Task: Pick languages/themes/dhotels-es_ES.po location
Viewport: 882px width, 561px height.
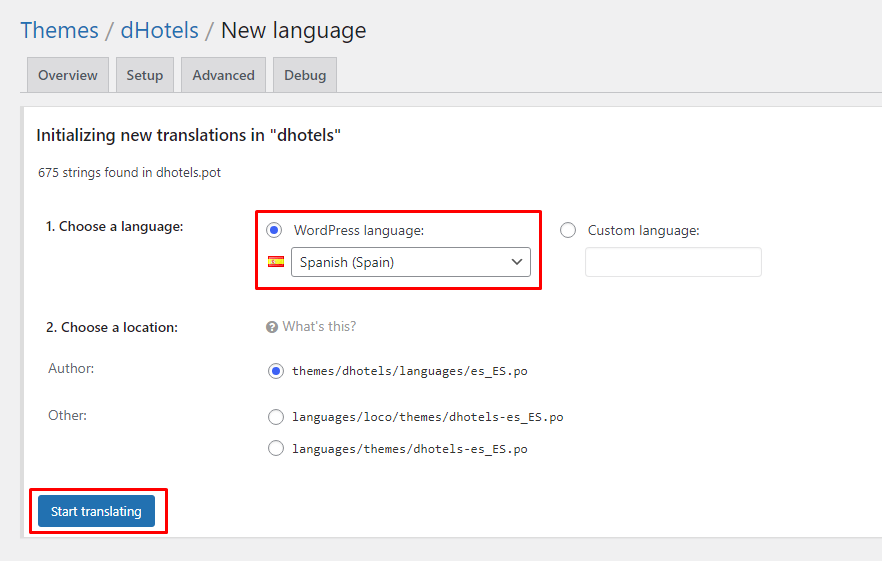Action: [x=276, y=449]
